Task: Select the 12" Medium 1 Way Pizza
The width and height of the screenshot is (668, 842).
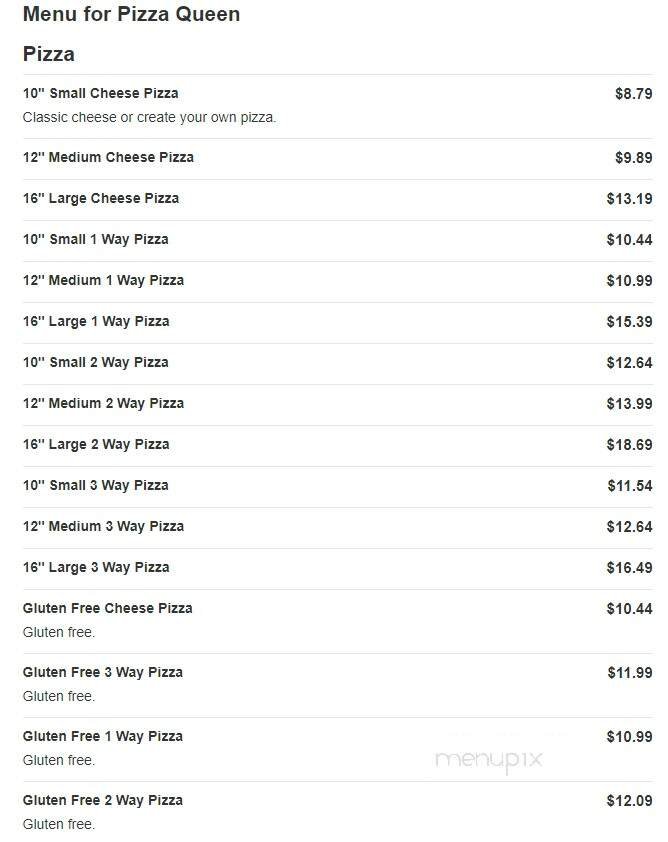Action: pyautogui.click(x=103, y=281)
